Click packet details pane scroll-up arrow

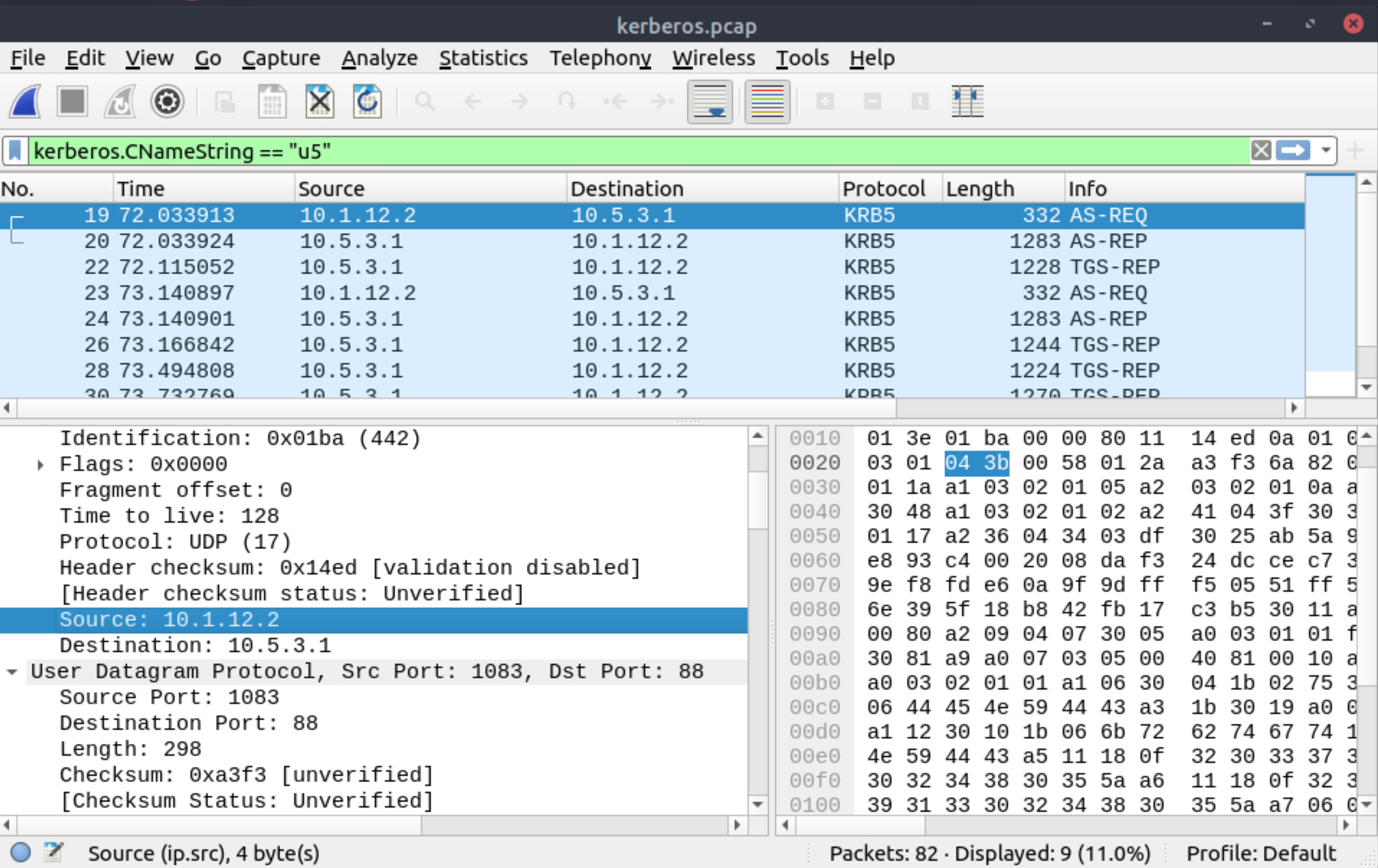(757, 437)
